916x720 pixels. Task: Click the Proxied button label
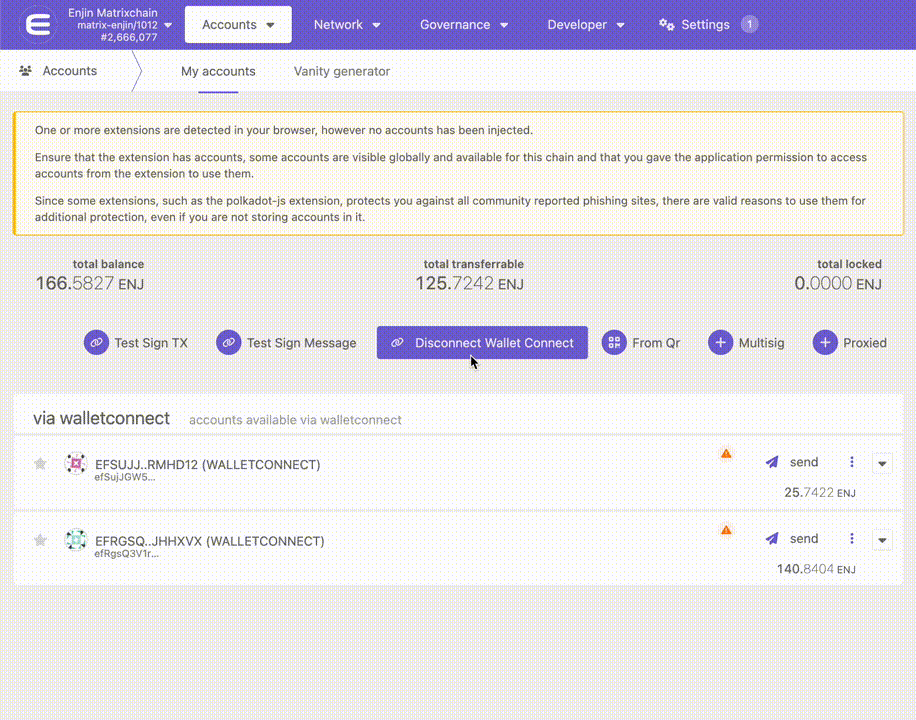(865, 343)
